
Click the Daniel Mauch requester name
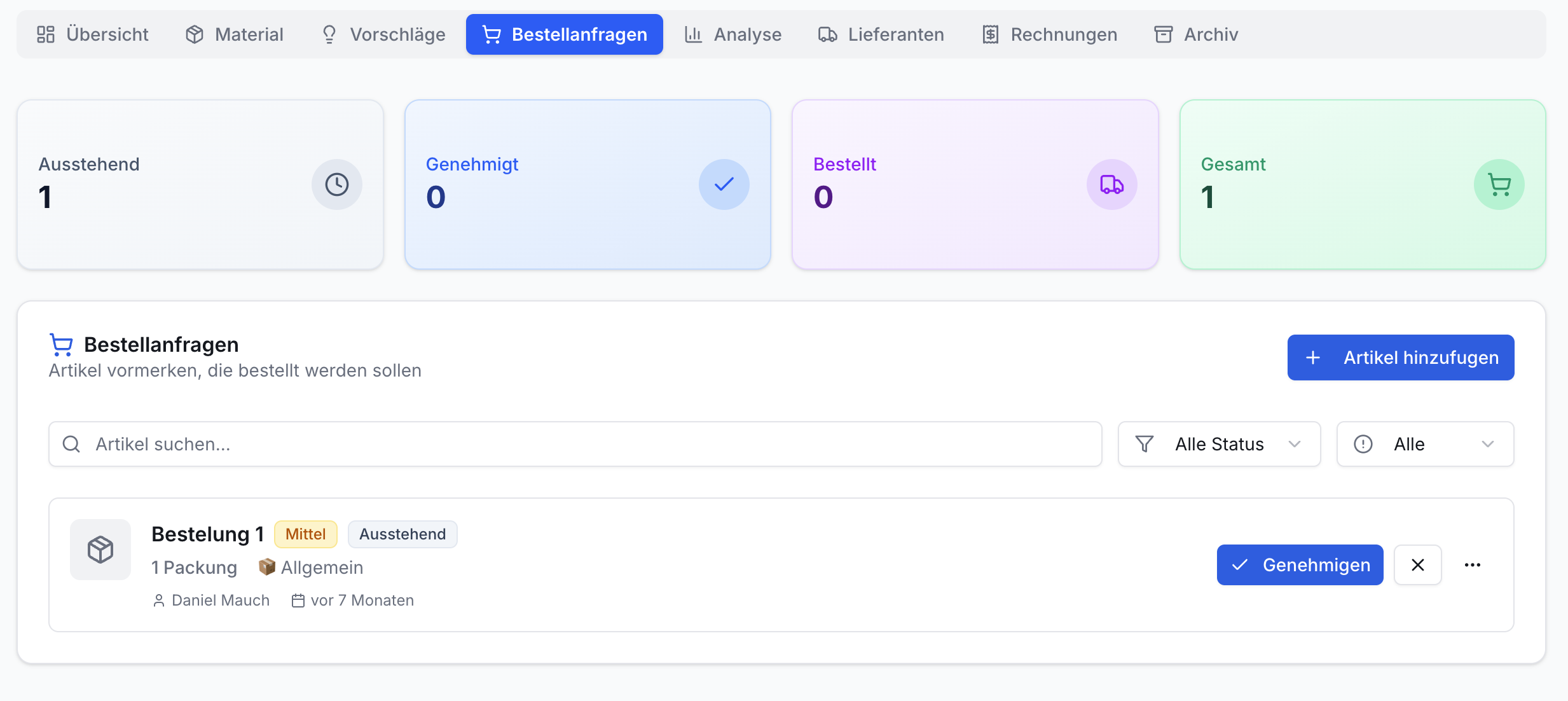pyautogui.click(x=221, y=600)
